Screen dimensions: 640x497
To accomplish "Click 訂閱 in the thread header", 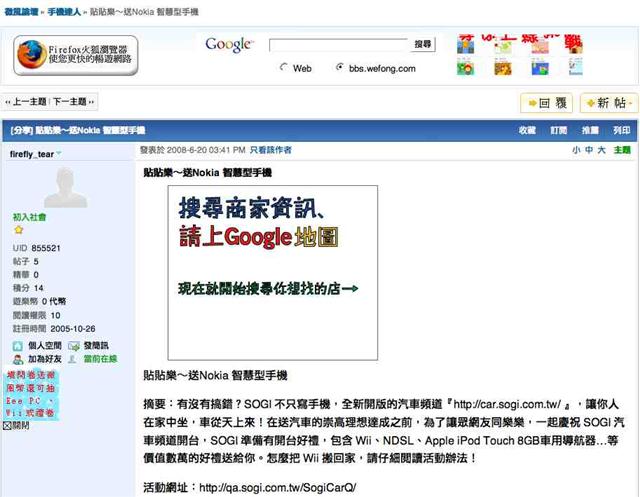I will pos(558,130).
